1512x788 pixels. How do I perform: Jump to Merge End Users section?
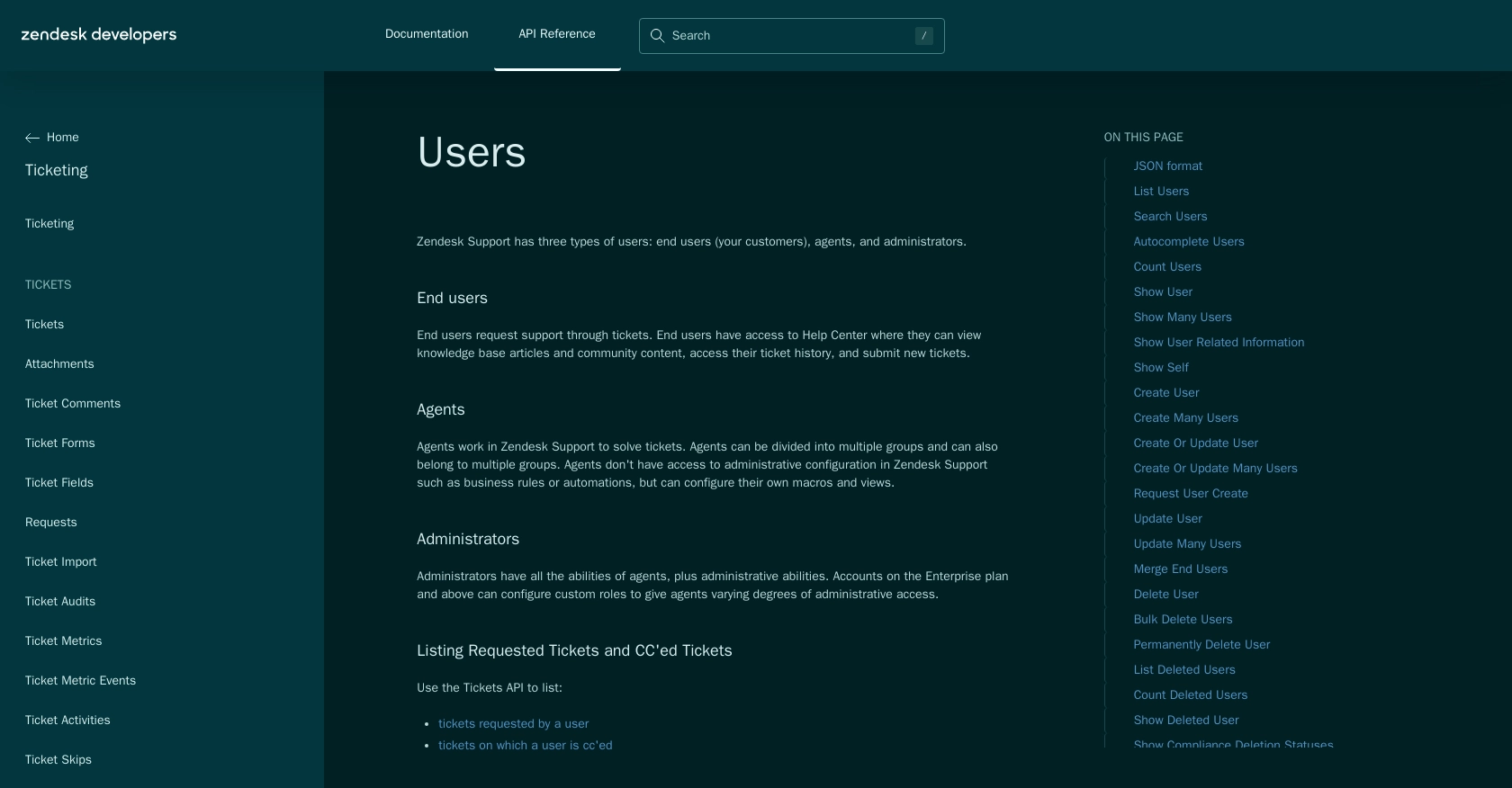[x=1181, y=569]
